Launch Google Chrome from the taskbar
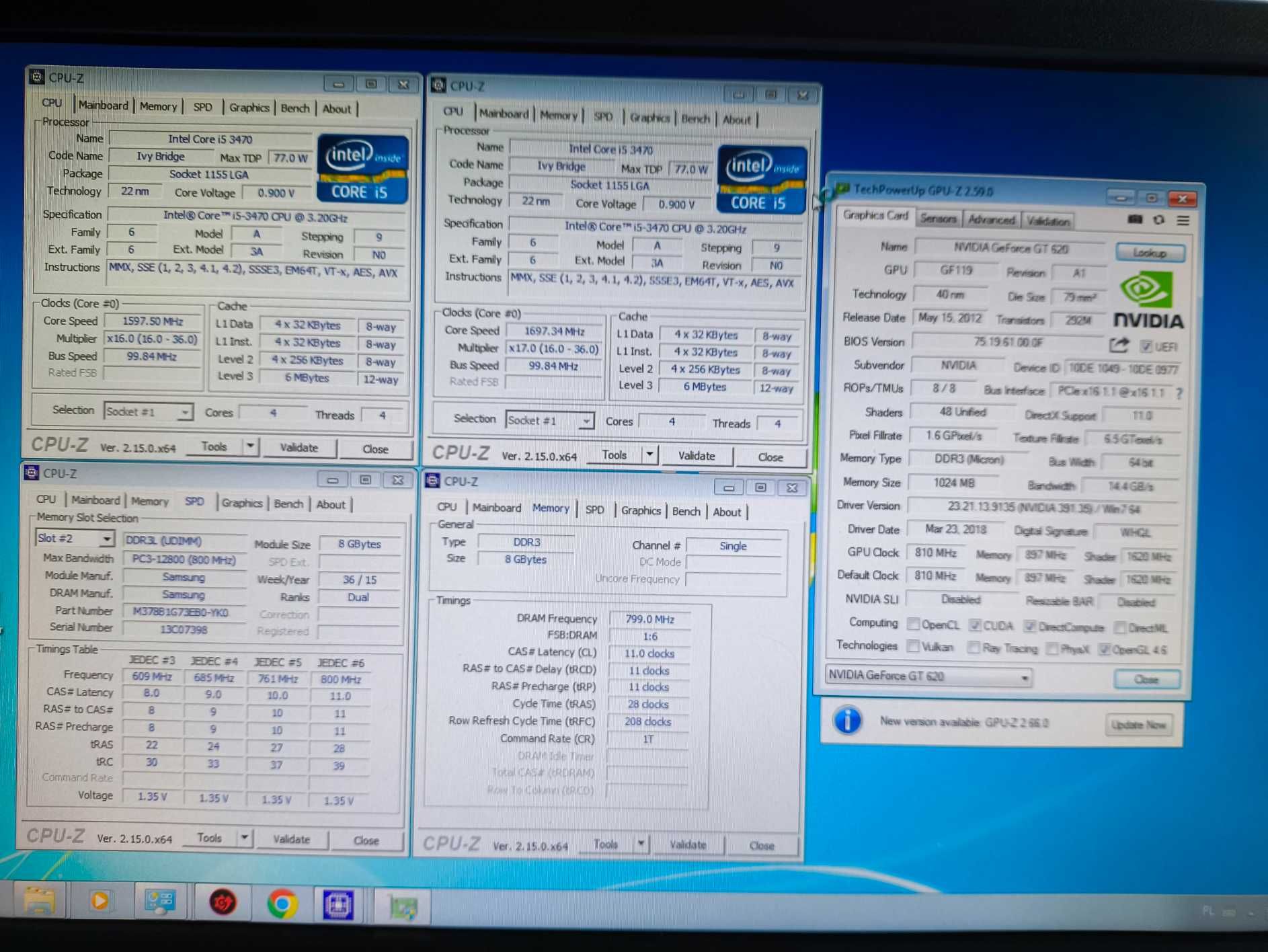The width and height of the screenshot is (1268, 952). [282, 903]
